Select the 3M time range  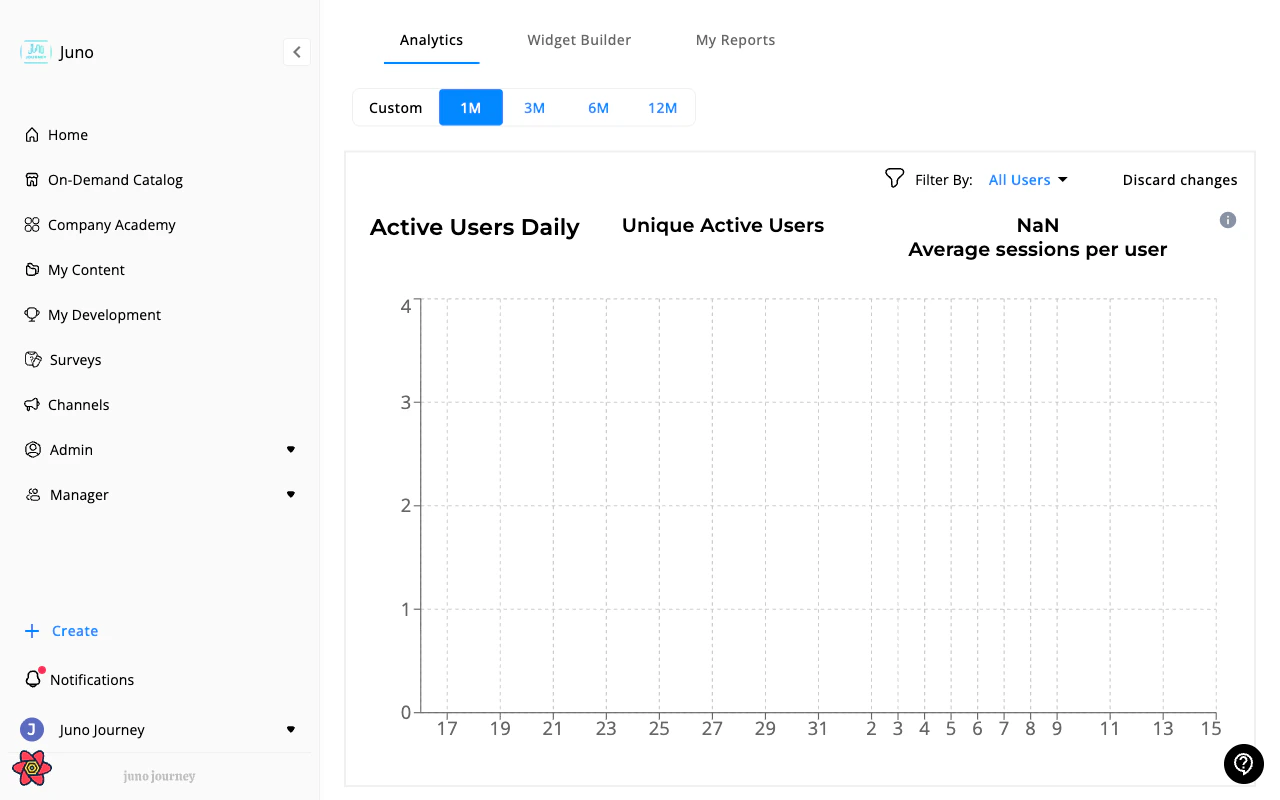click(x=535, y=107)
